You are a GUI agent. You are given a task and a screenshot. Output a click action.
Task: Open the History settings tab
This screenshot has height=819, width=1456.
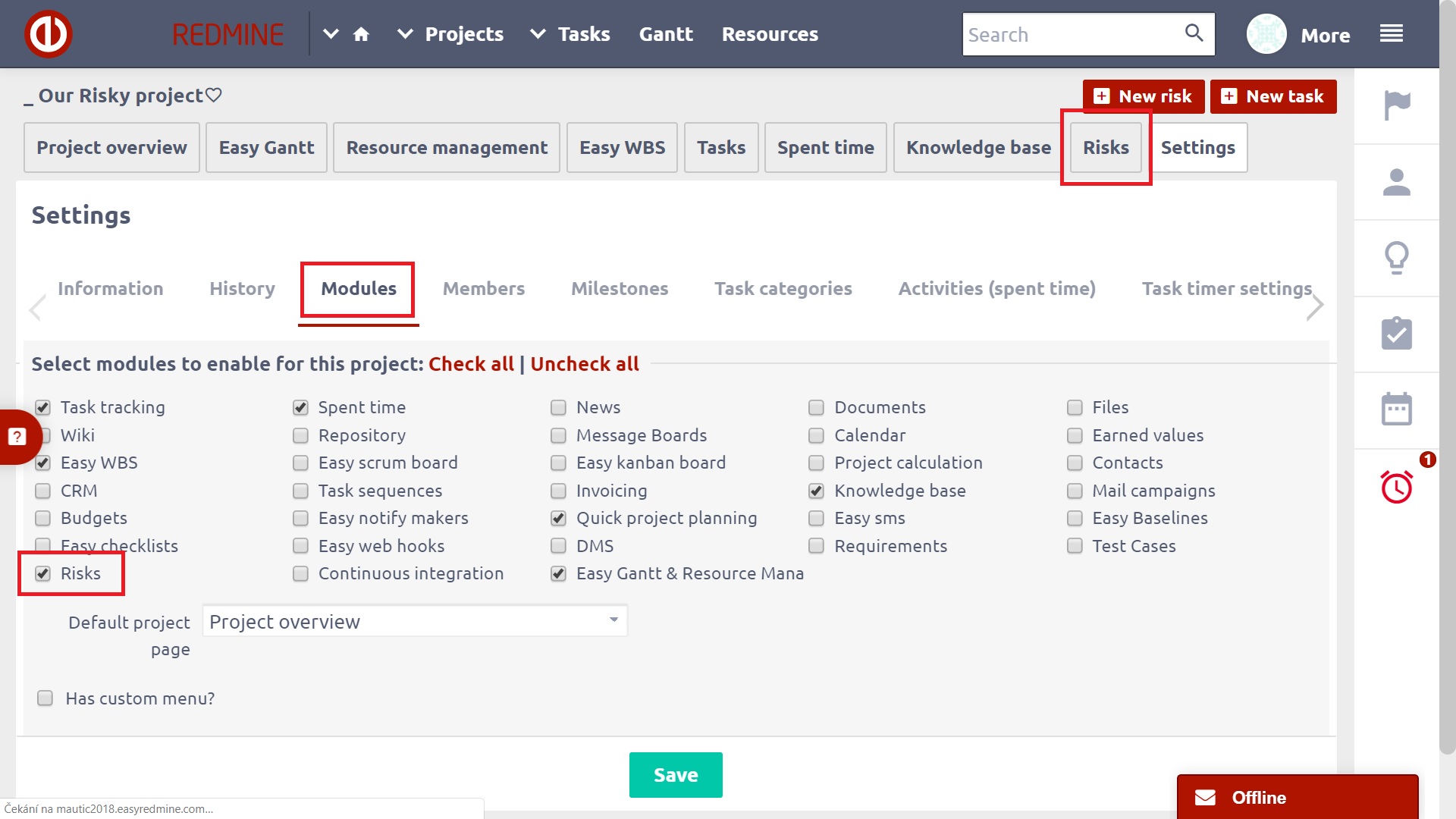tap(243, 289)
